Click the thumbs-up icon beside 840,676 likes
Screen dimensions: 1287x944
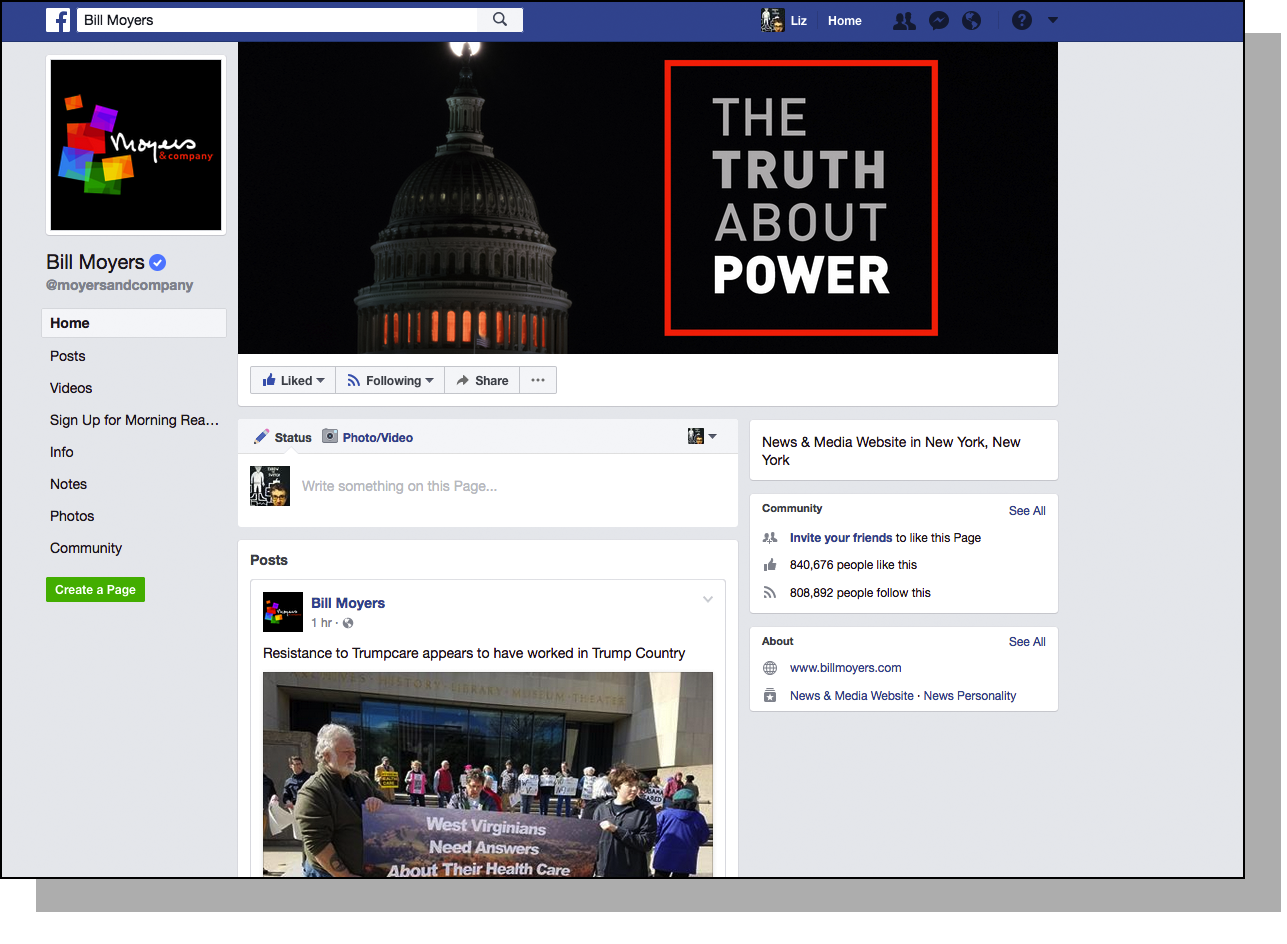pyautogui.click(x=769, y=565)
